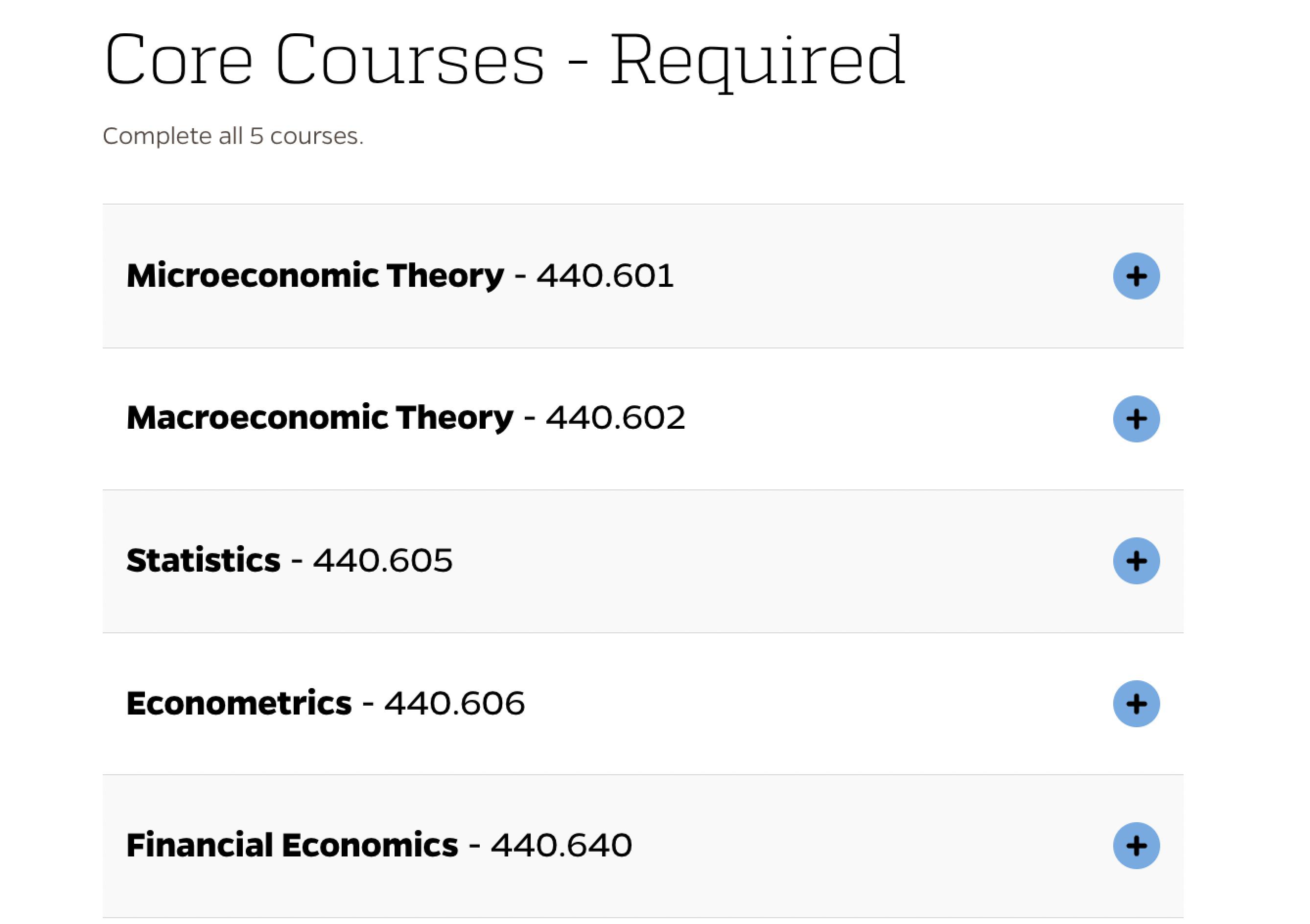The height and width of the screenshot is (924, 1310).
Task: Click the word Theory in the Microeconomic row
Action: 445,276
